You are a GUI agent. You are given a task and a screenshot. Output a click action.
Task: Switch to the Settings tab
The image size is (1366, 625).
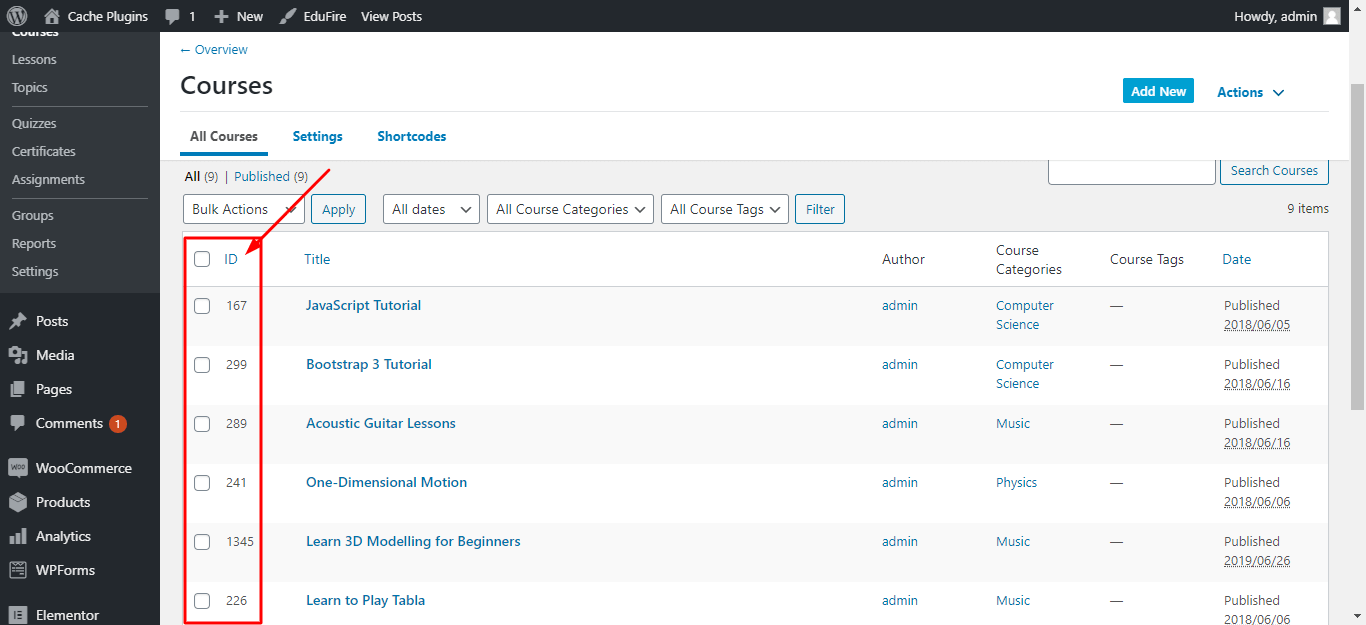pyautogui.click(x=318, y=137)
